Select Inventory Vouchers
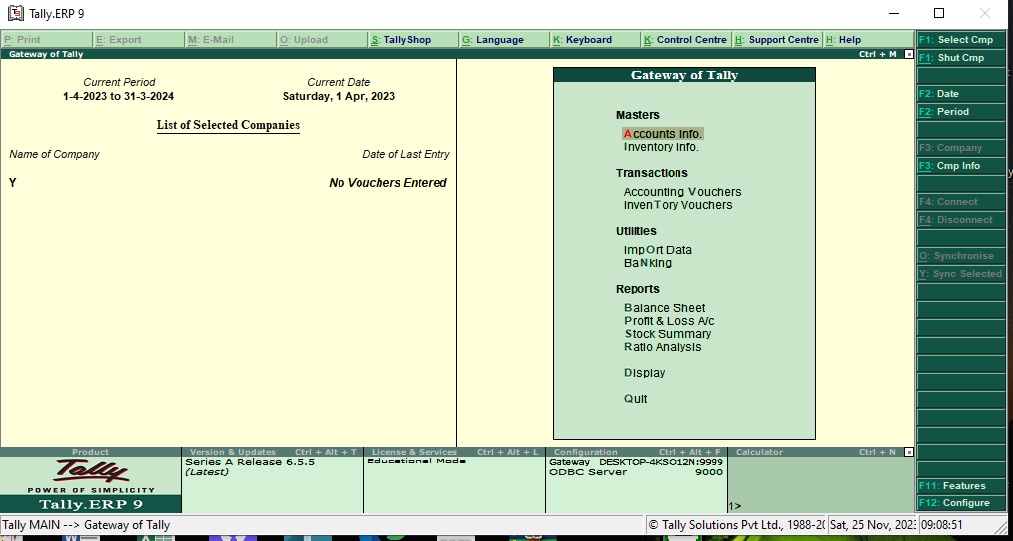 coord(678,205)
